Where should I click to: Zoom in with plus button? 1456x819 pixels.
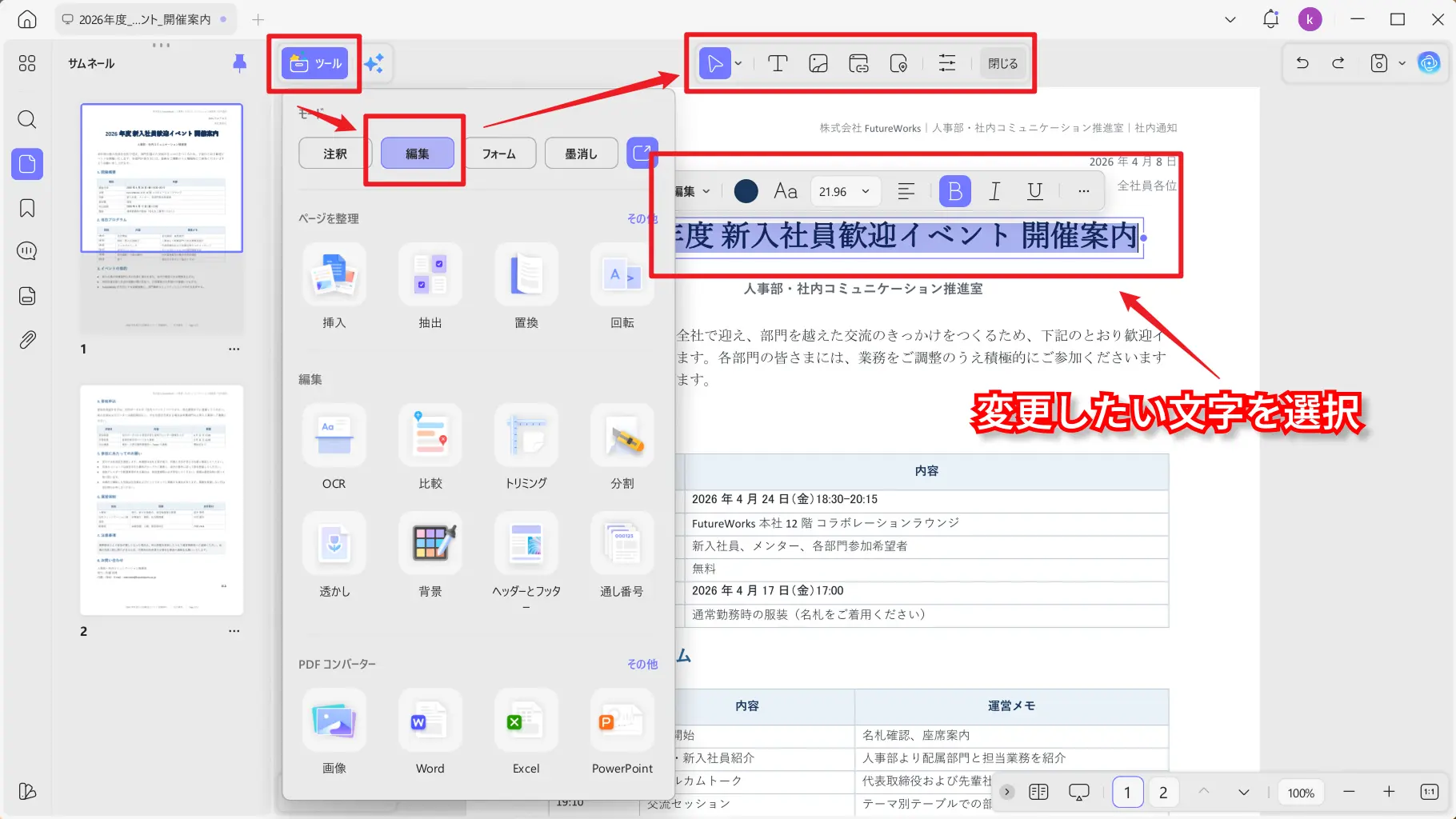pyautogui.click(x=1389, y=792)
